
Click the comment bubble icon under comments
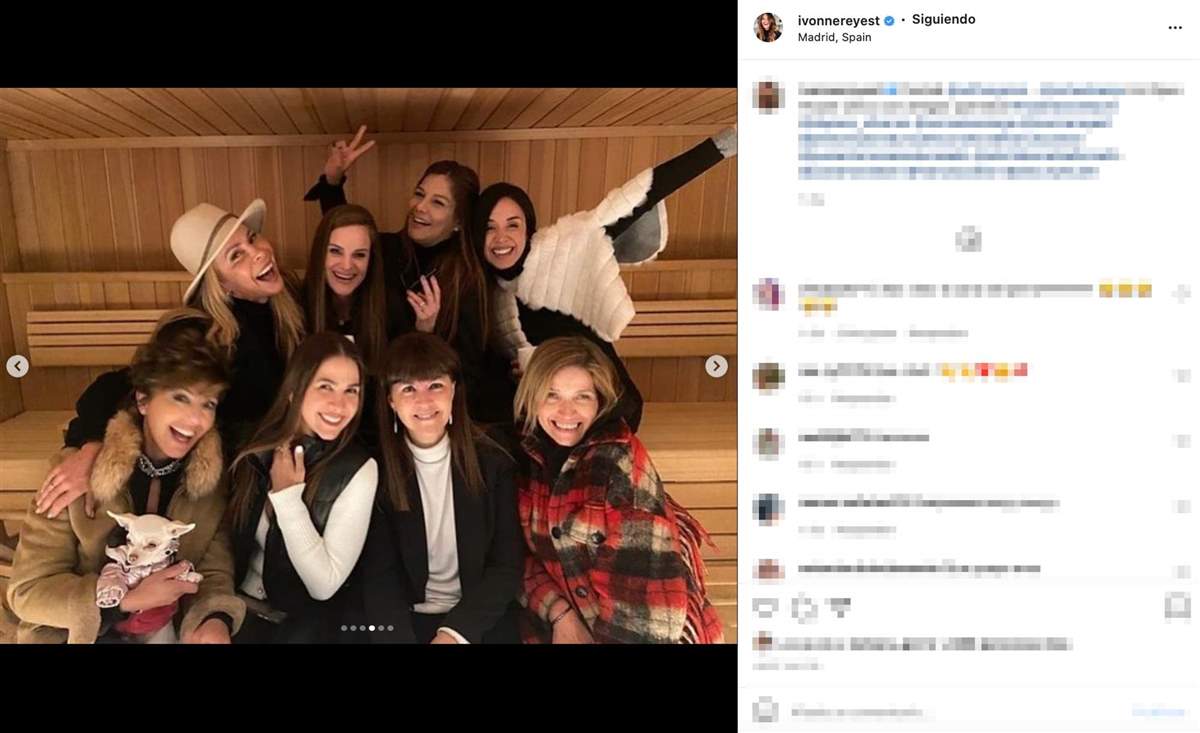[x=804, y=606]
